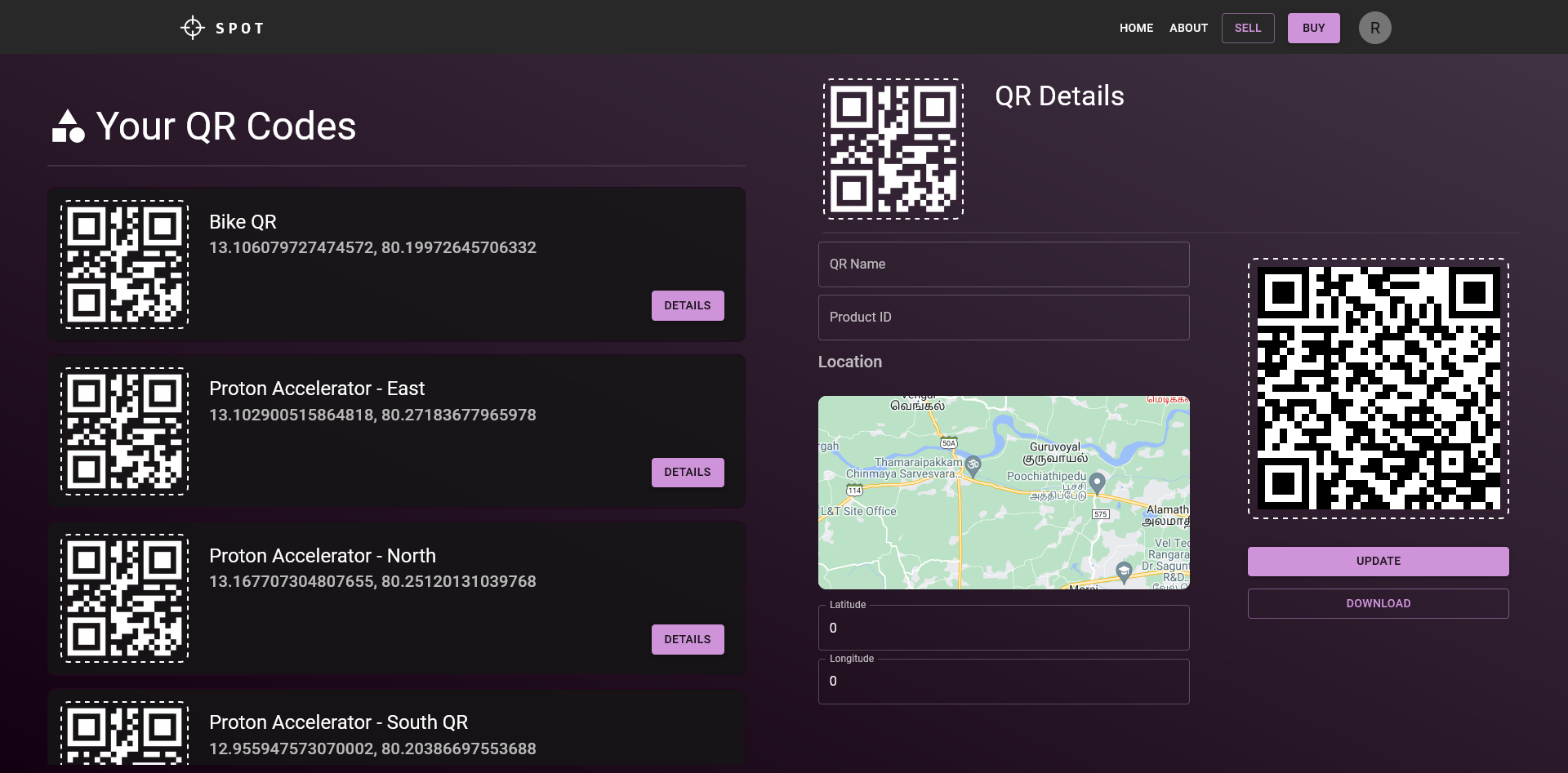This screenshot has width=1568, height=773.
Task: Click the SPOT crosshair logo icon
Action: point(193,28)
